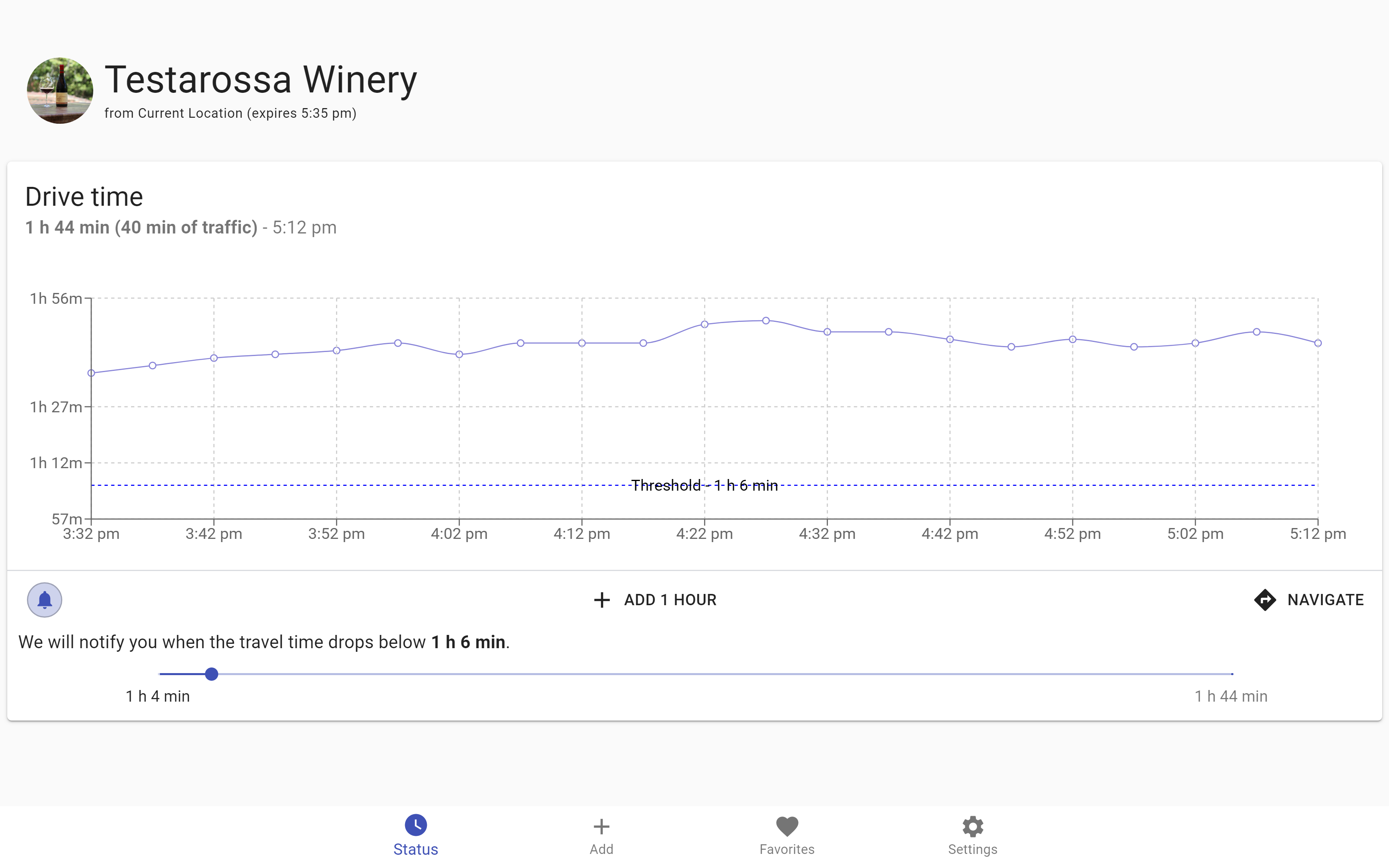
Task: Toggle the notification bell icon
Action: [x=45, y=600]
